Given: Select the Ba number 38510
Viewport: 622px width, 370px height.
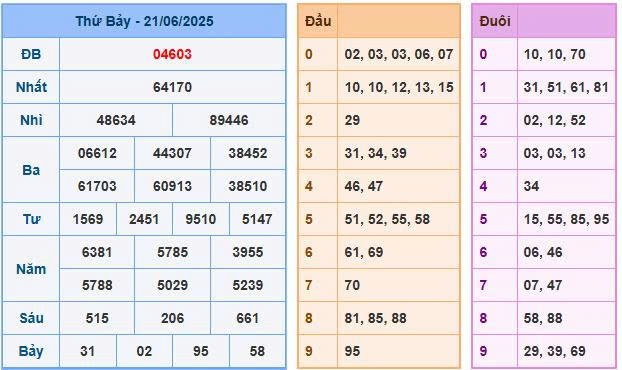Looking at the screenshot, I should 248,186.
